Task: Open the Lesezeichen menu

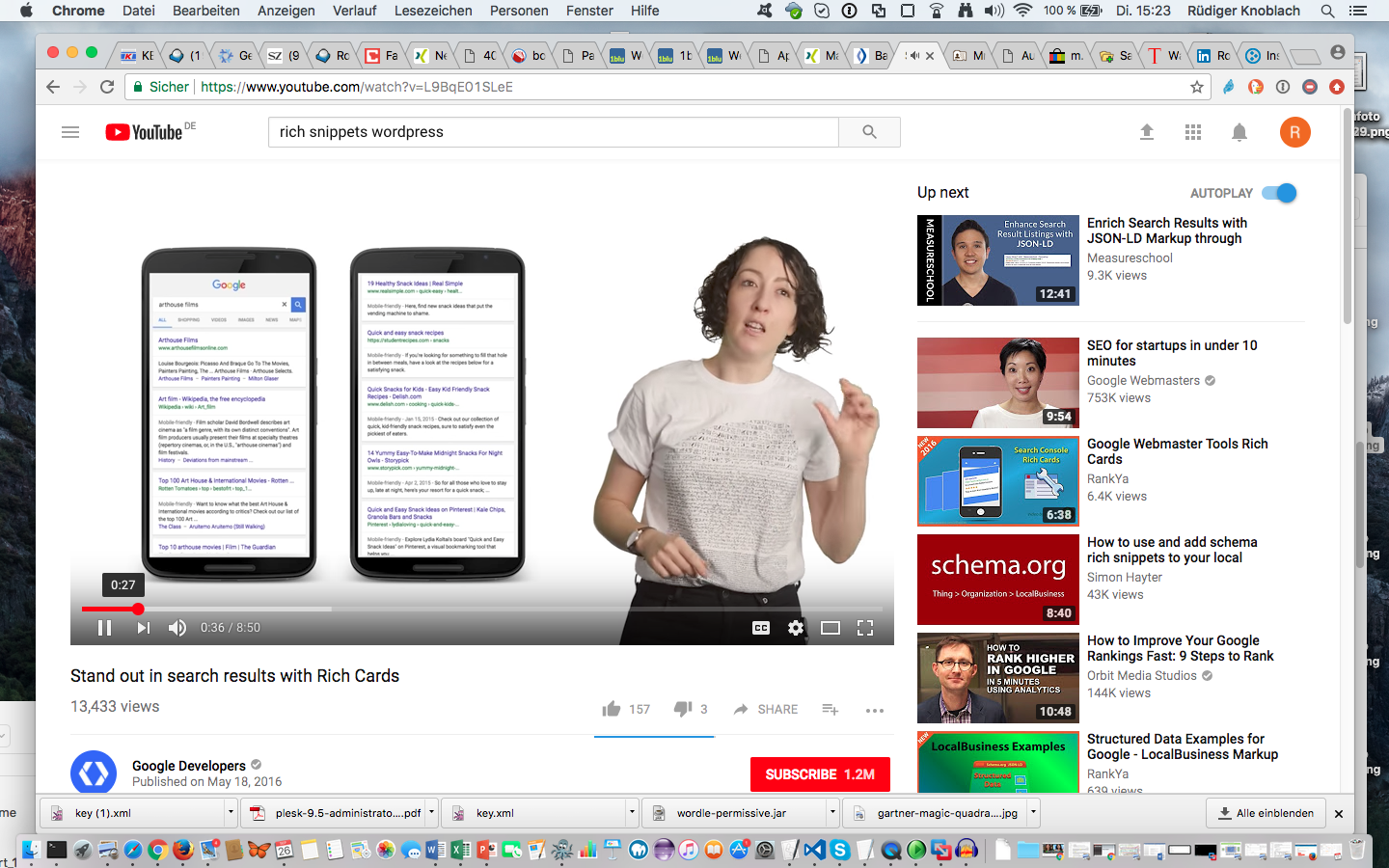Action: click(x=433, y=11)
